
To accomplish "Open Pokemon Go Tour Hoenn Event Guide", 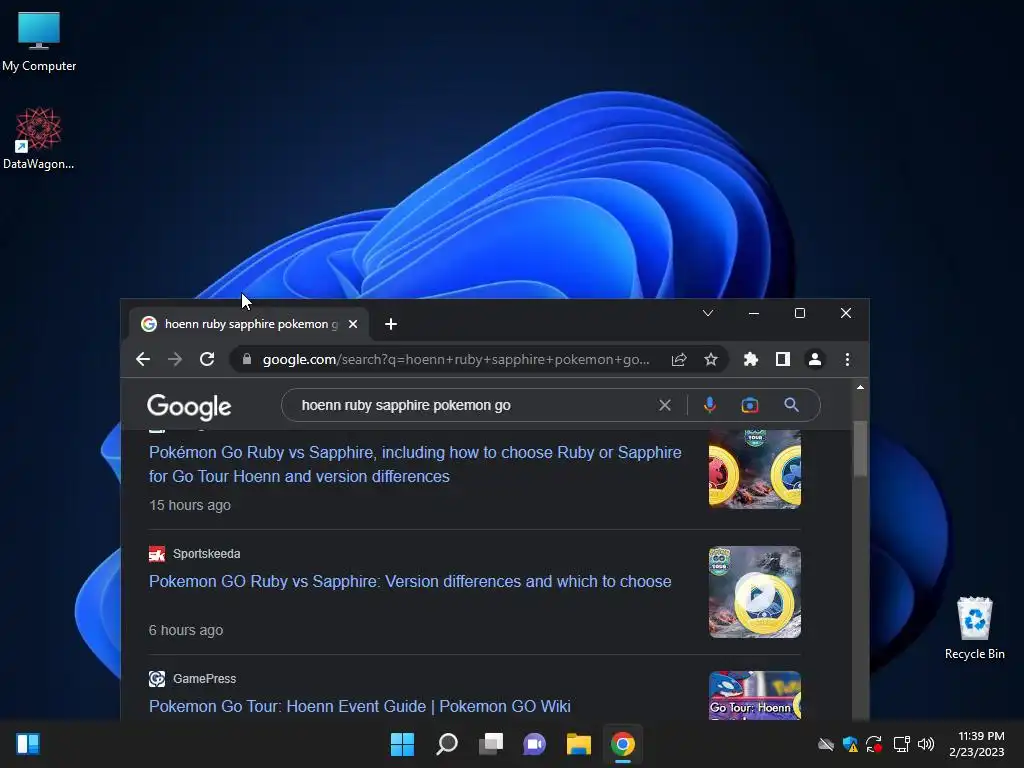I will [360, 706].
